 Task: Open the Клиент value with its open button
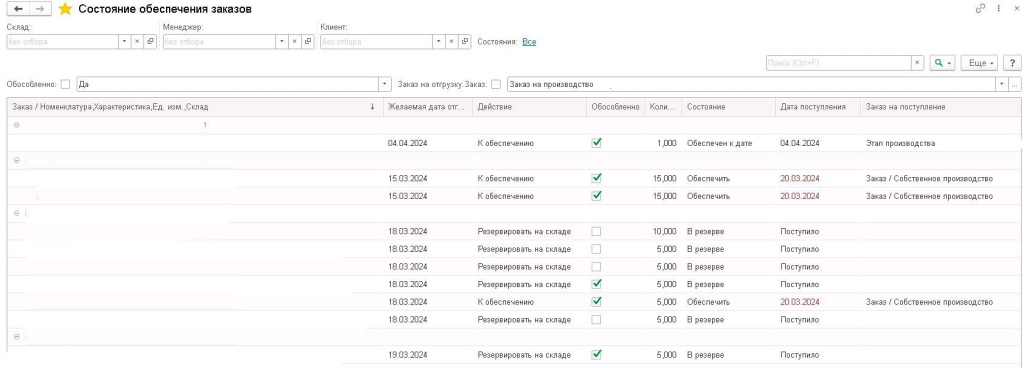(465, 41)
